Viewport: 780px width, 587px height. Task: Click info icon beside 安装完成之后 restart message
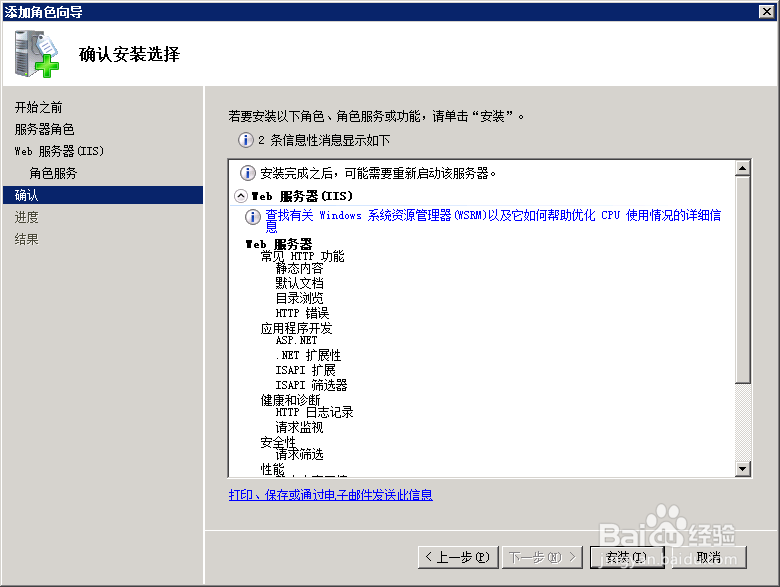pos(248,173)
